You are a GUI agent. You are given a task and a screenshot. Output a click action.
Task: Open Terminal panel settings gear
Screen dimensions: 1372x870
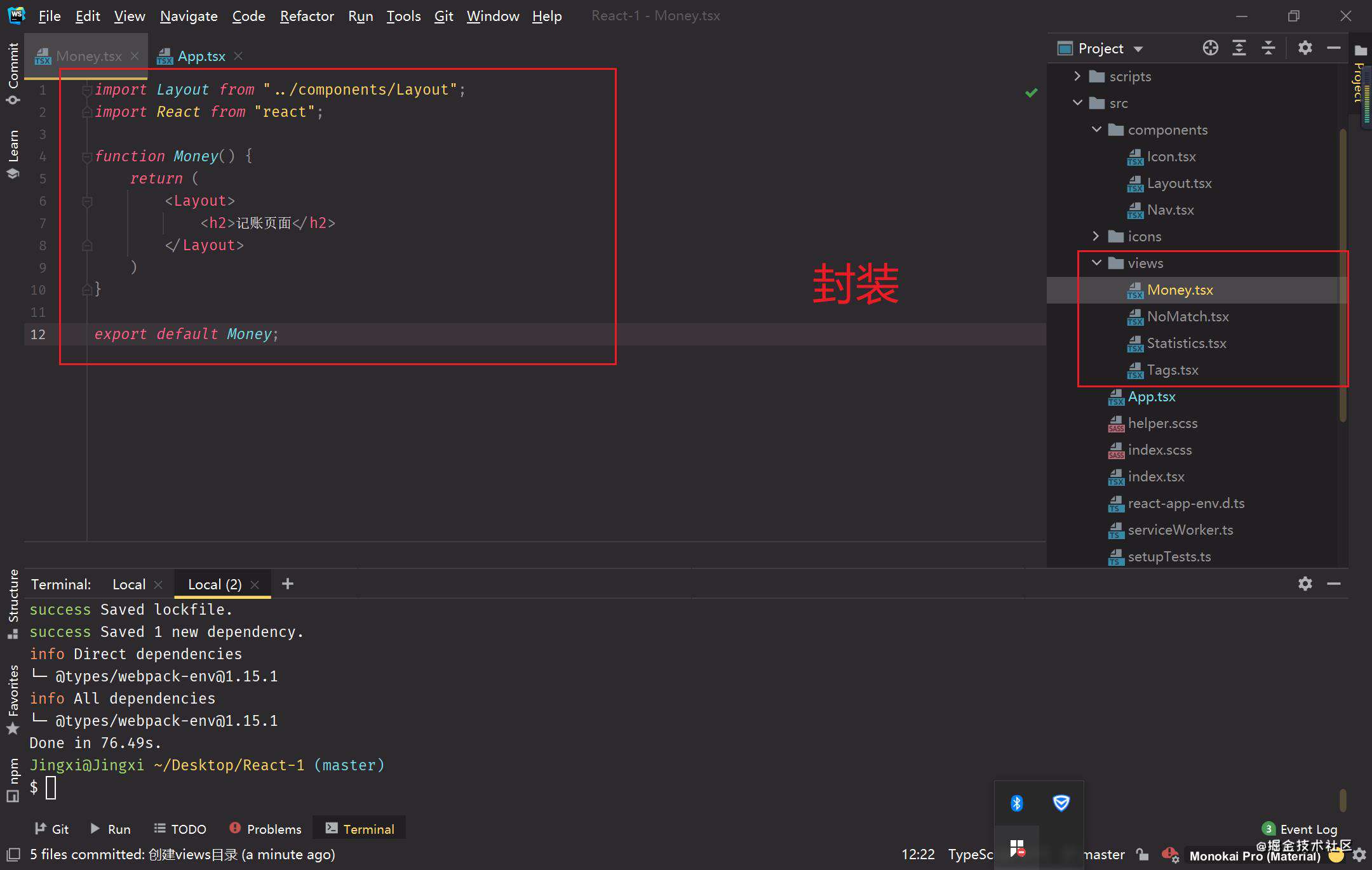coord(1305,584)
